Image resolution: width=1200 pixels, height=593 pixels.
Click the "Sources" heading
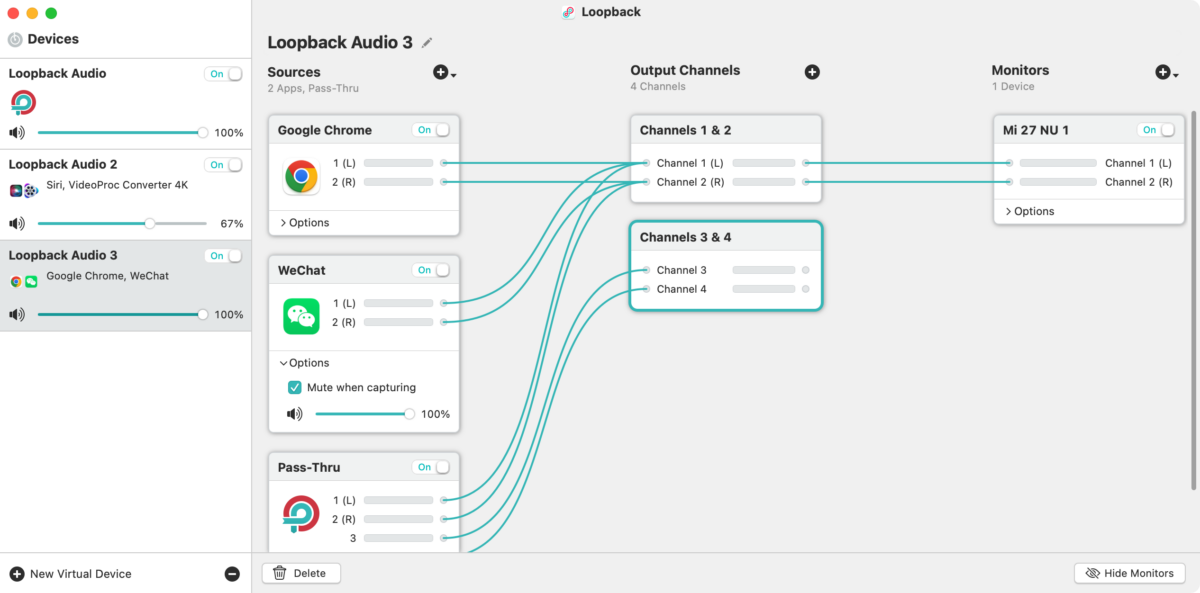(294, 72)
